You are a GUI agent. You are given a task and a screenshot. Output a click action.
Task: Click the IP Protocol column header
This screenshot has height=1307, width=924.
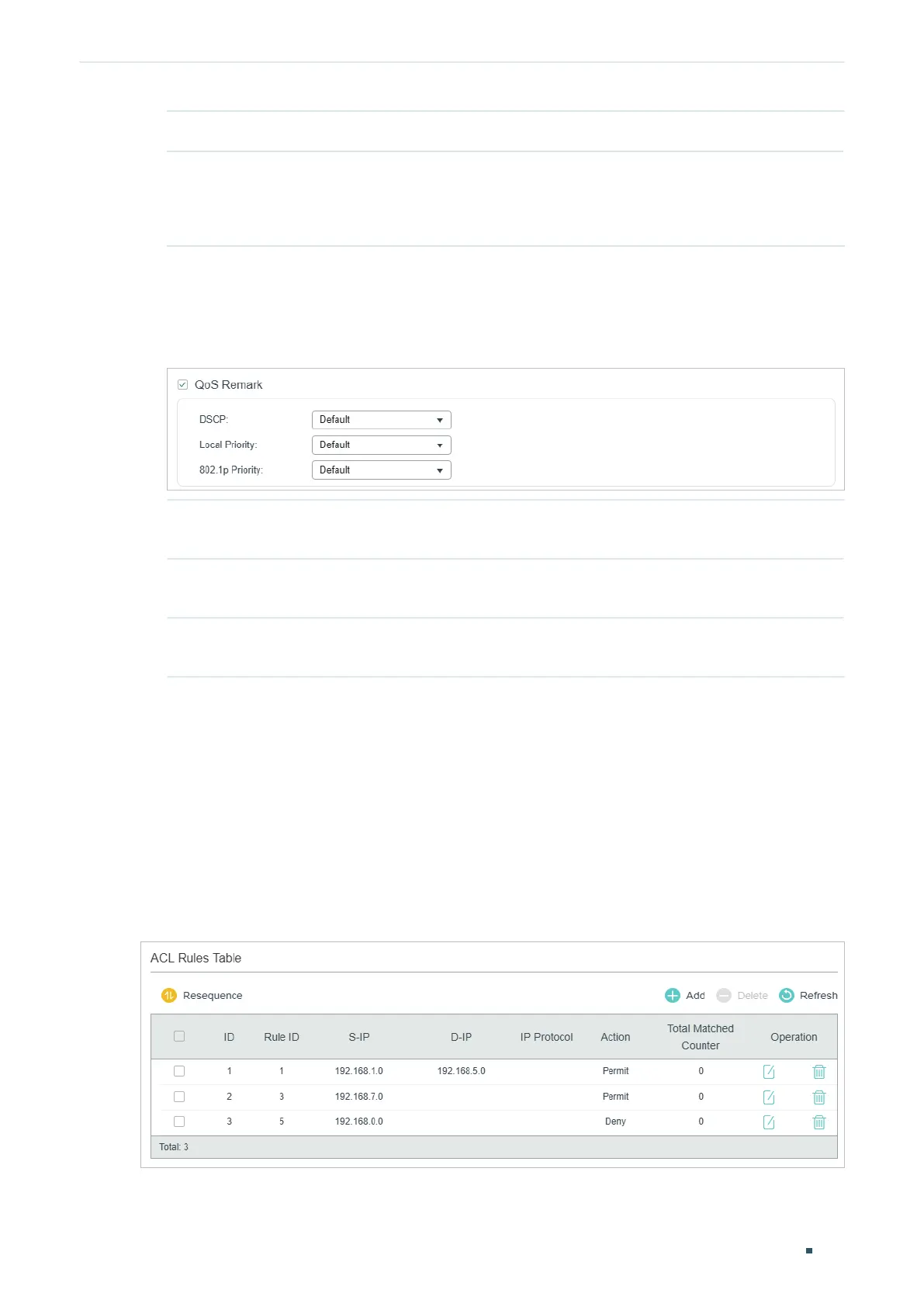547,1037
